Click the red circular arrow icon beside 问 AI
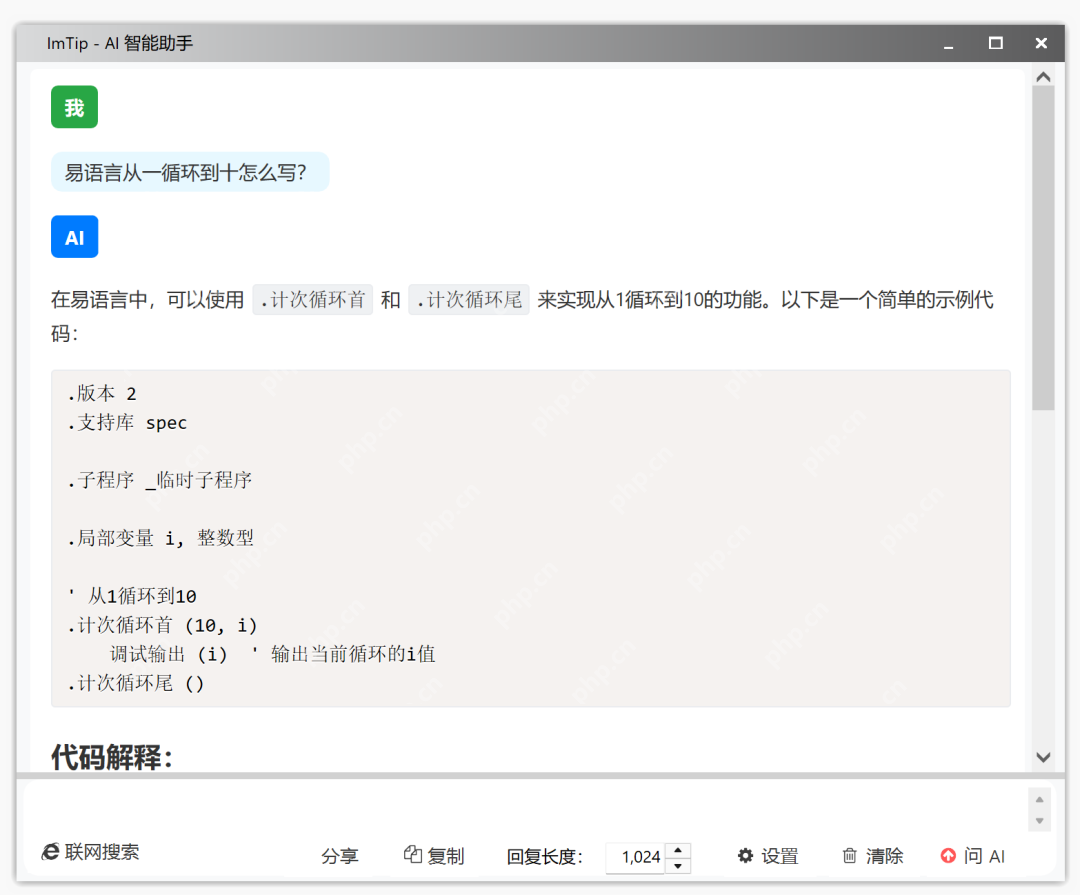This screenshot has width=1080, height=895. click(948, 856)
